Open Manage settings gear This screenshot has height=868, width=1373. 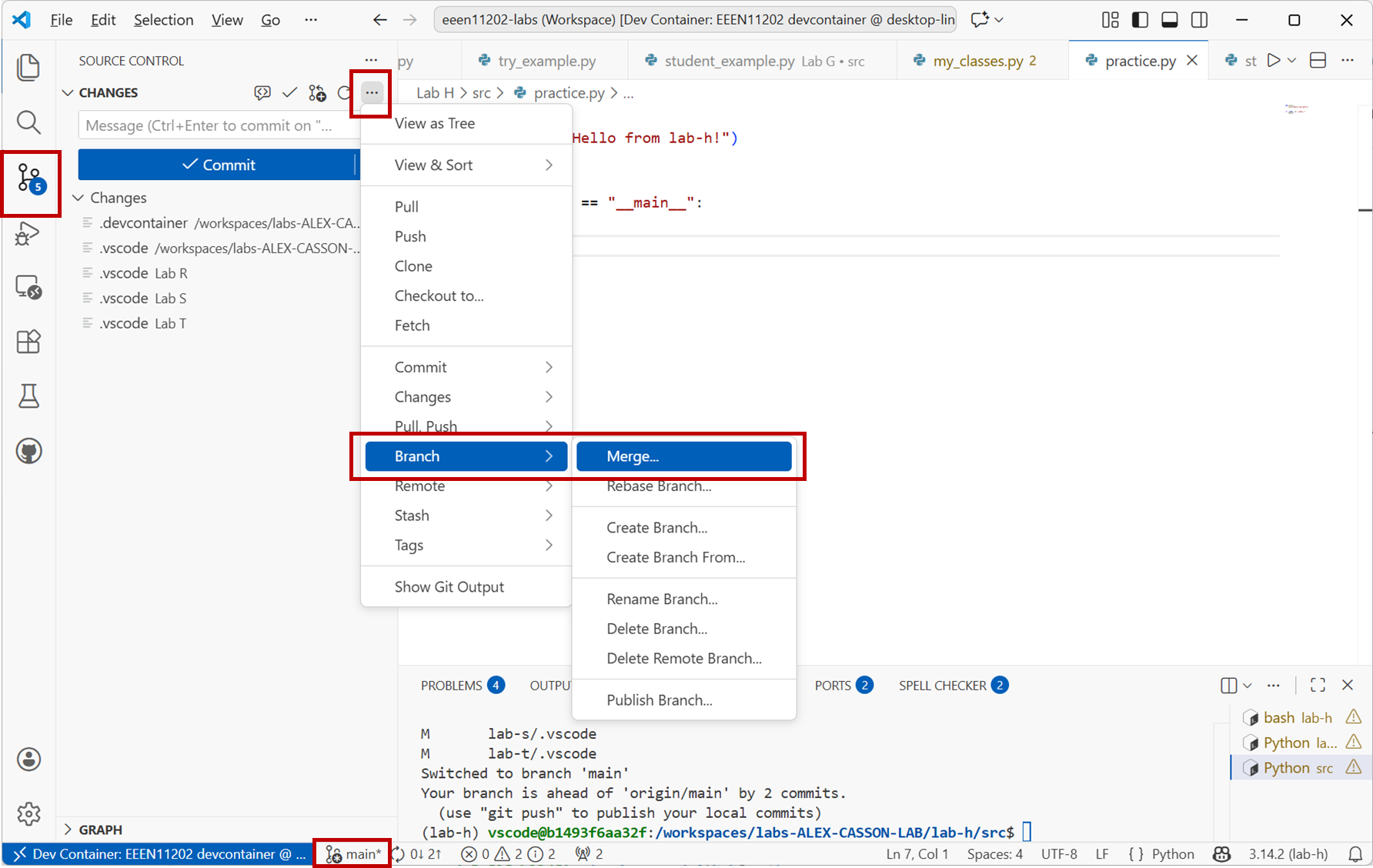point(28,813)
